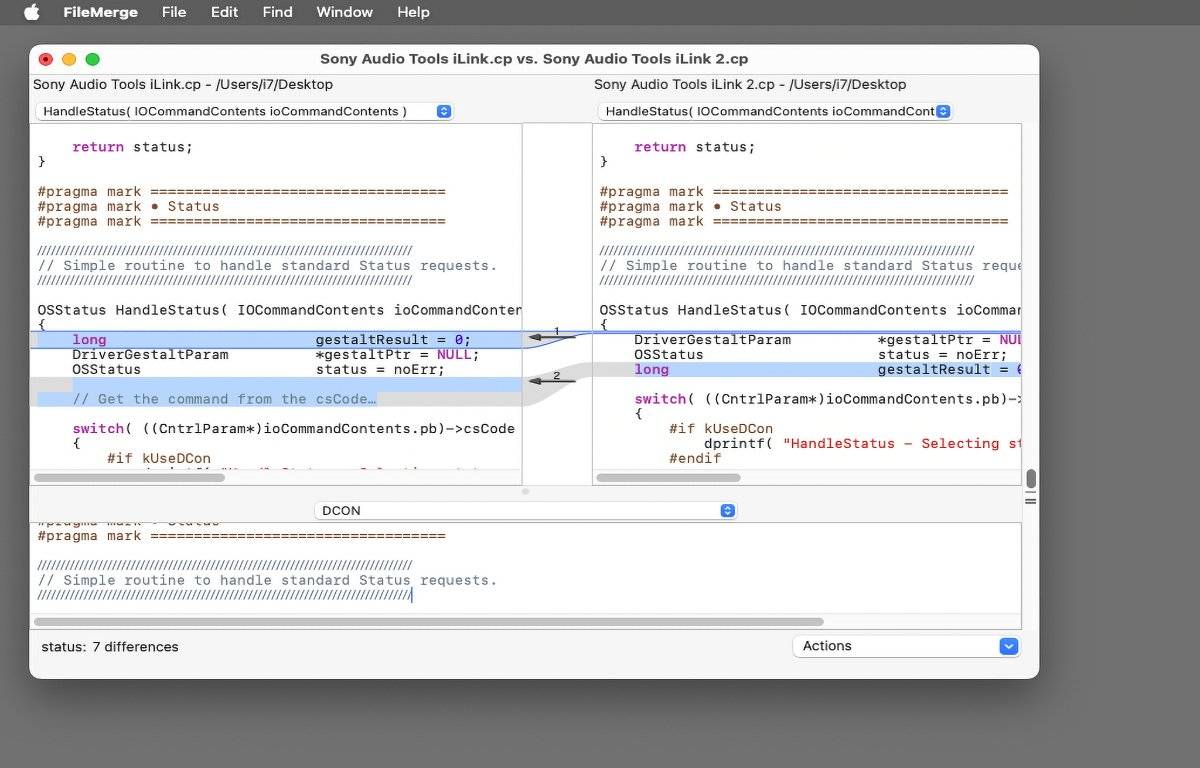Open right HandleStatus function popup
This screenshot has width=1200, height=768.
pos(775,111)
